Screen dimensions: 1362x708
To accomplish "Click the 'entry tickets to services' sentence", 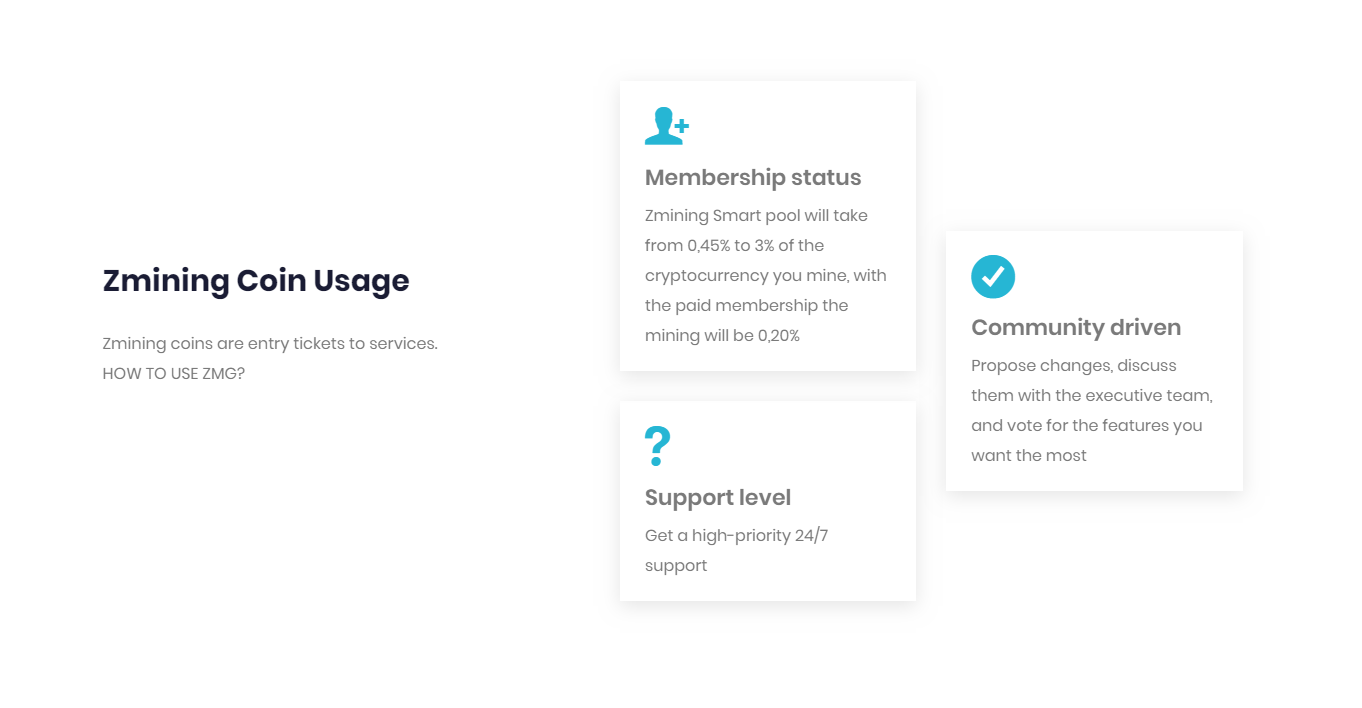I will [270, 343].
